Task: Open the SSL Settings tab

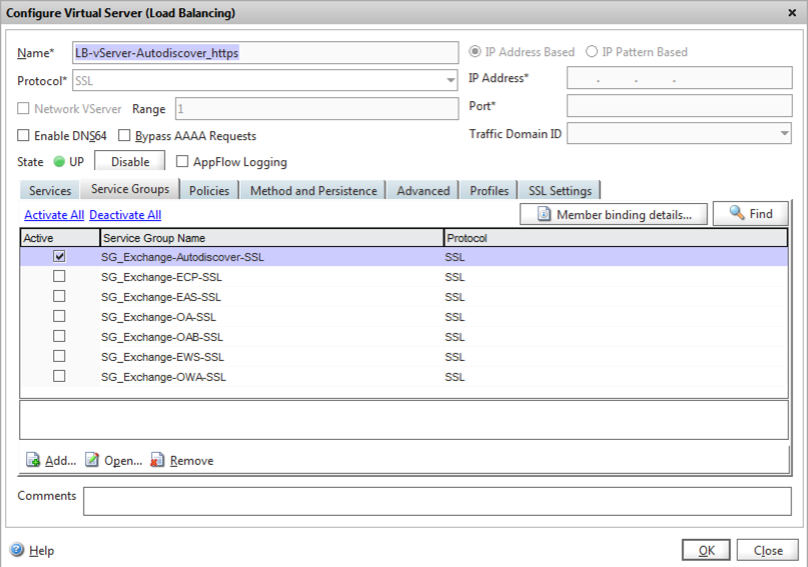Action: coord(560,191)
